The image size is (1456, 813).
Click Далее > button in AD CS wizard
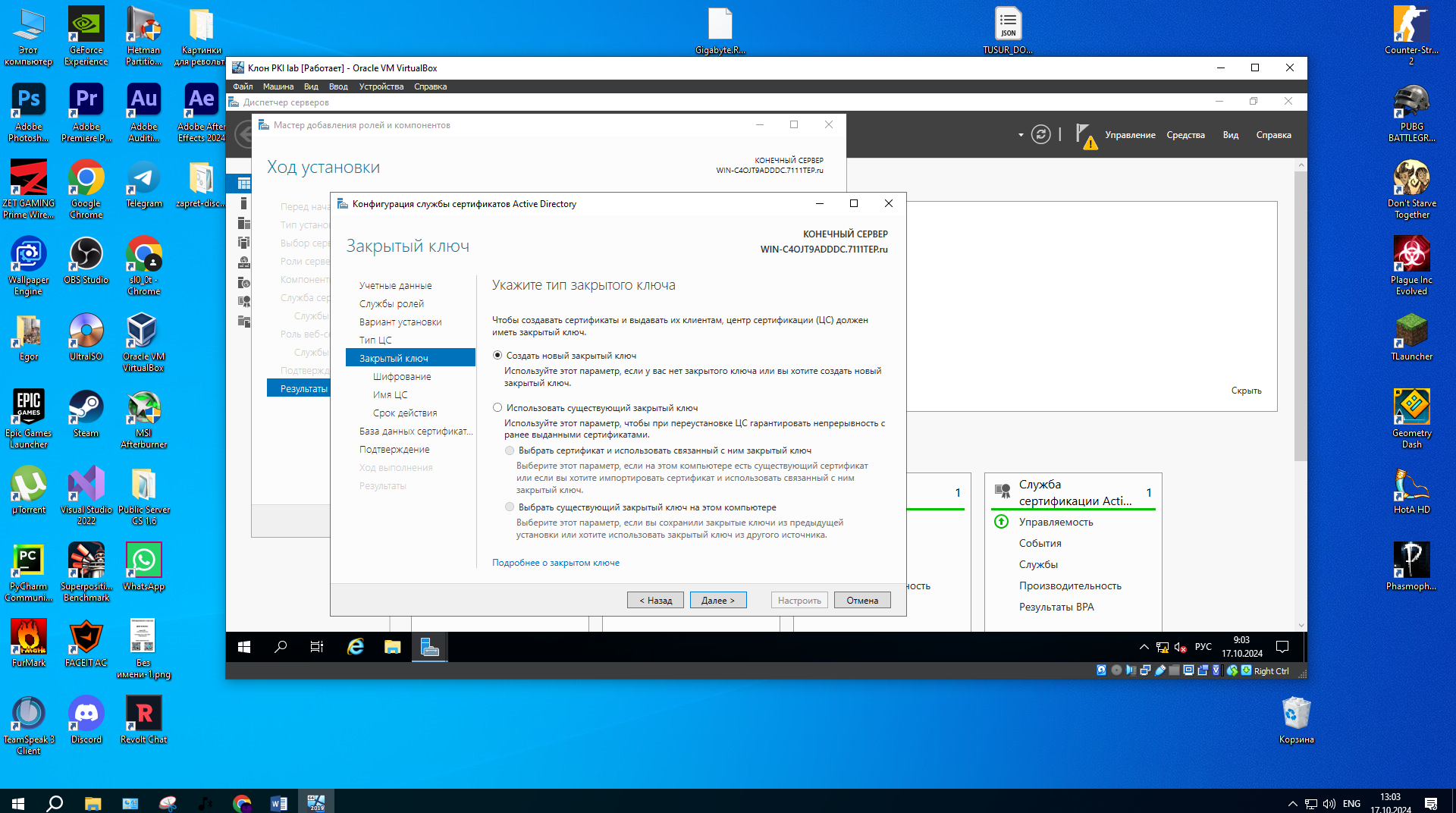point(717,600)
